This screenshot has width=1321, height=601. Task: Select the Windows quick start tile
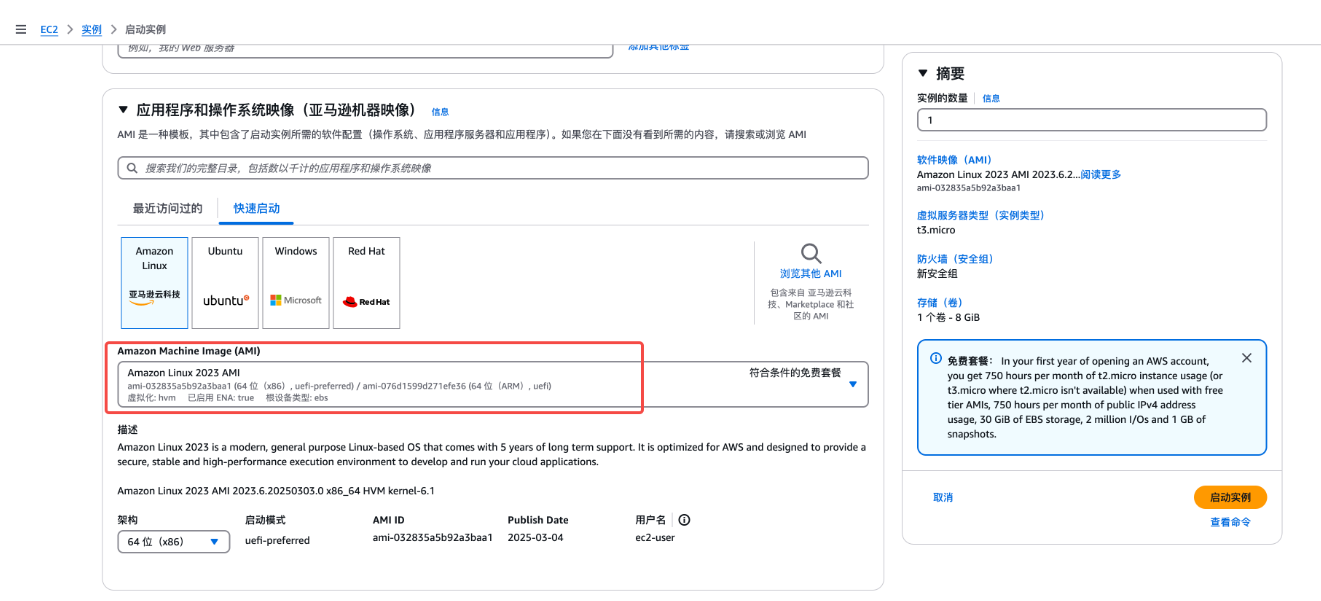click(296, 283)
